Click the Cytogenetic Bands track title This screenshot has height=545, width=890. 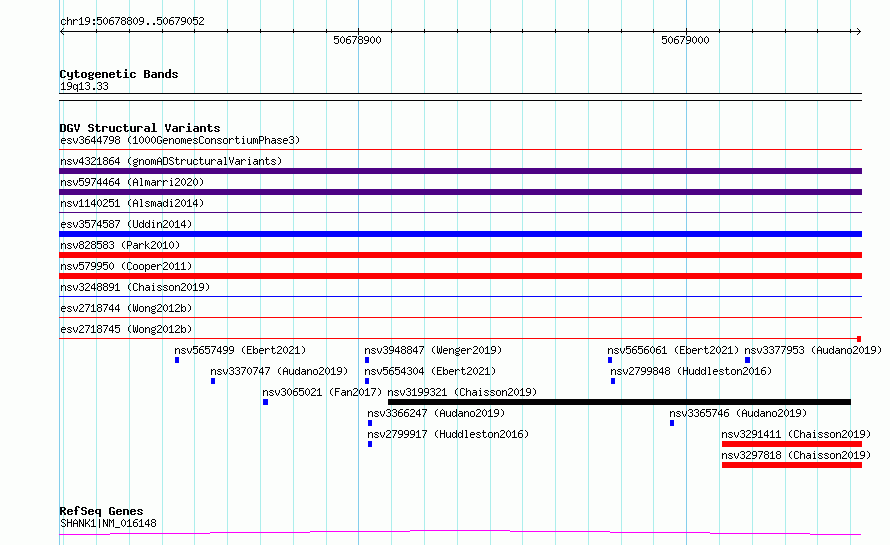119,74
